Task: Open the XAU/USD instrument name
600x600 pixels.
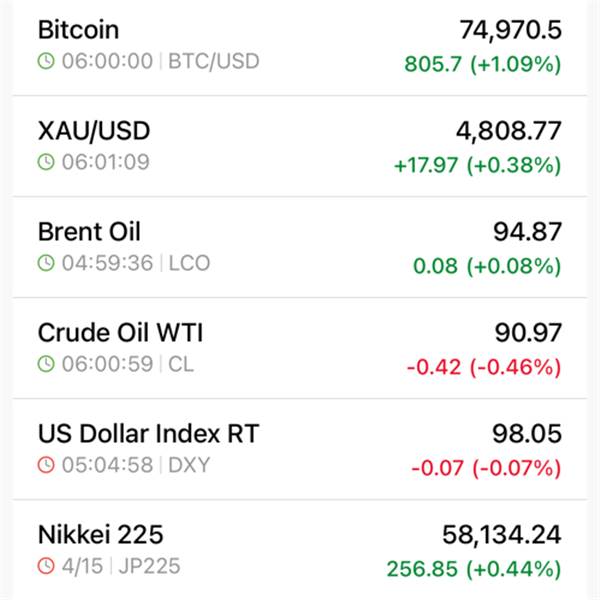Action: coord(94,131)
